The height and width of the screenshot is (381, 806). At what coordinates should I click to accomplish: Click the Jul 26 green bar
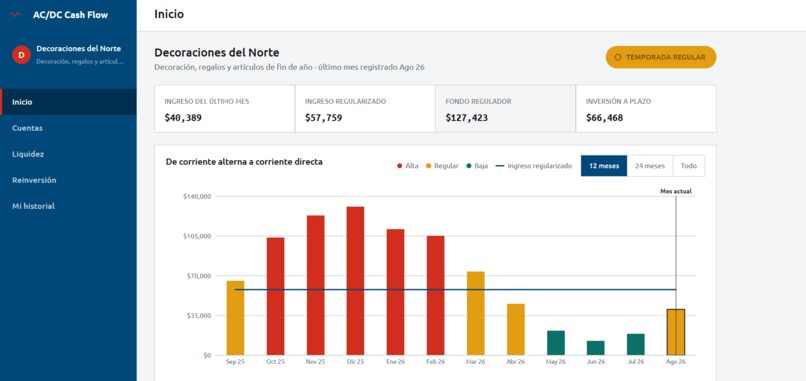(x=636, y=344)
